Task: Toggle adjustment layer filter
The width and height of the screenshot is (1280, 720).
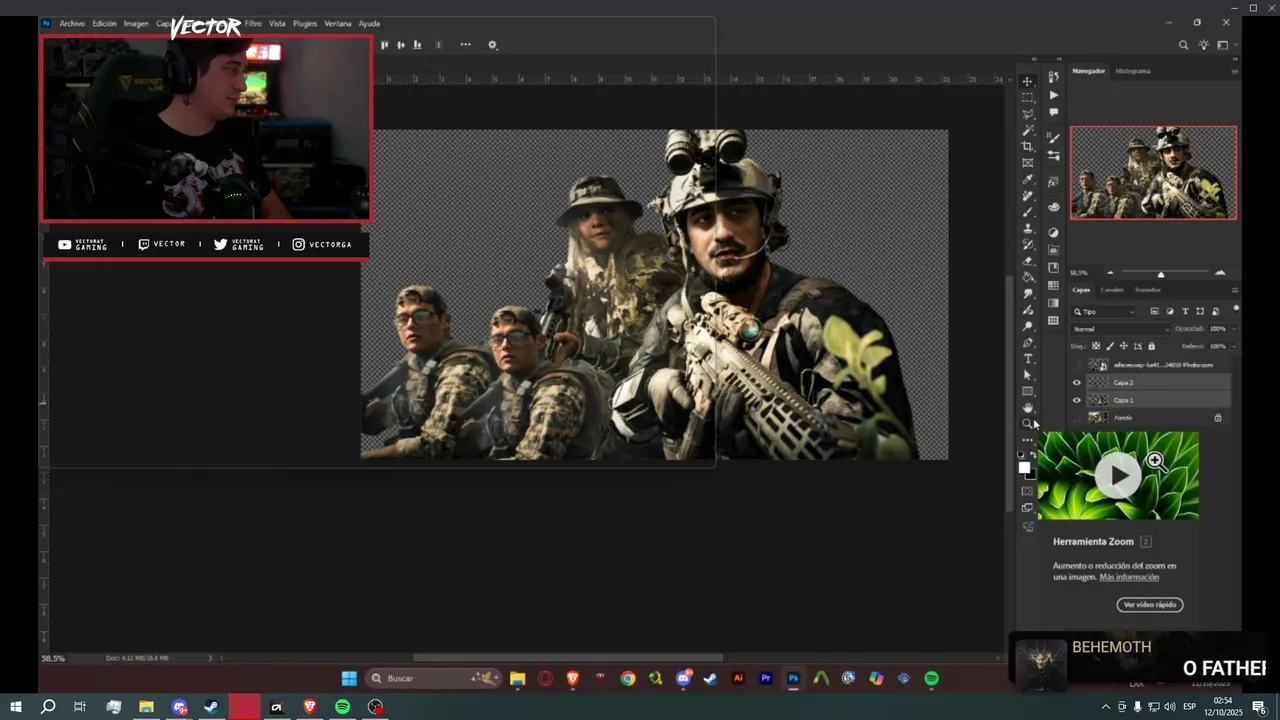Action: (1170, 311)
